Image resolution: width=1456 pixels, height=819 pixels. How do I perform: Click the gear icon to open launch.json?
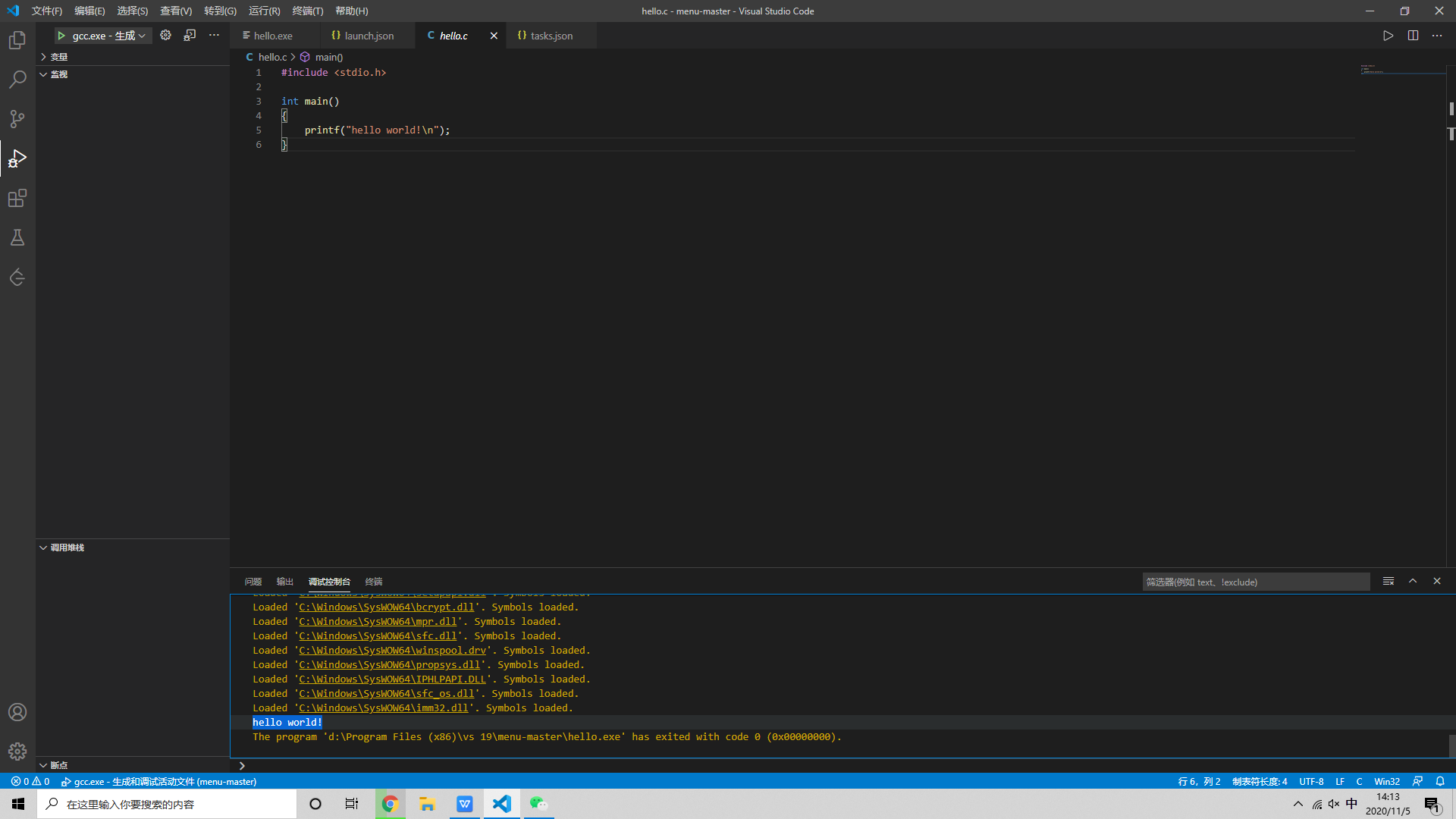pos(165,35)
